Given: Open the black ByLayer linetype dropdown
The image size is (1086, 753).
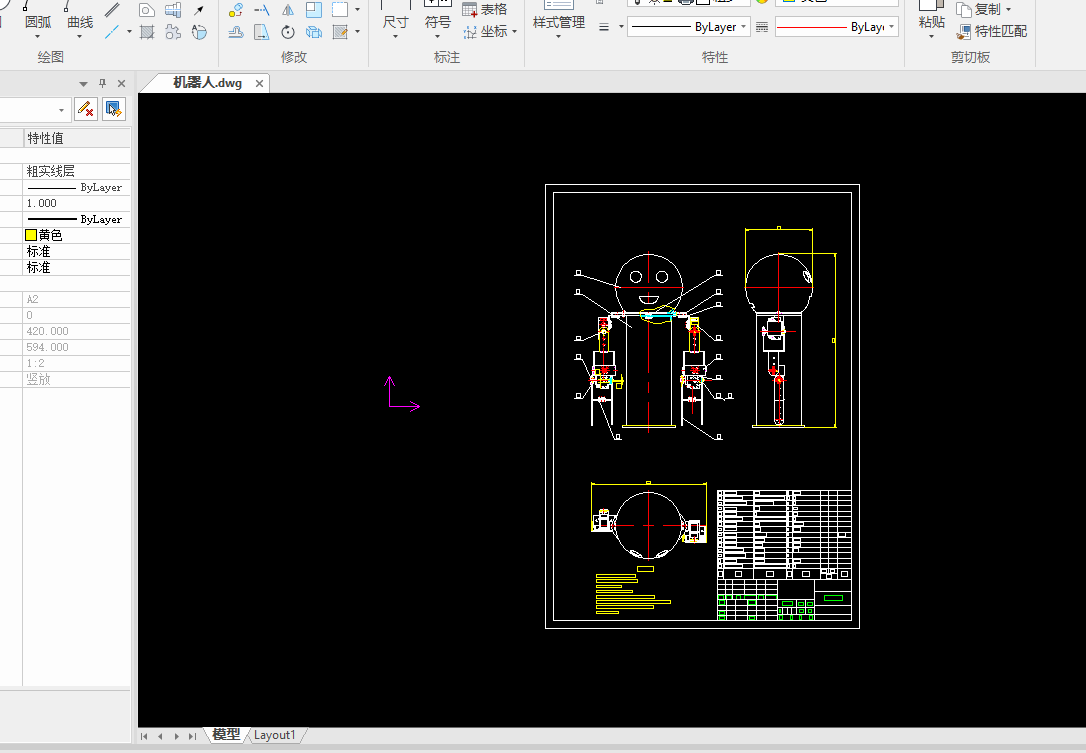Looking at the screenshot, I should (x=688, y=27).
